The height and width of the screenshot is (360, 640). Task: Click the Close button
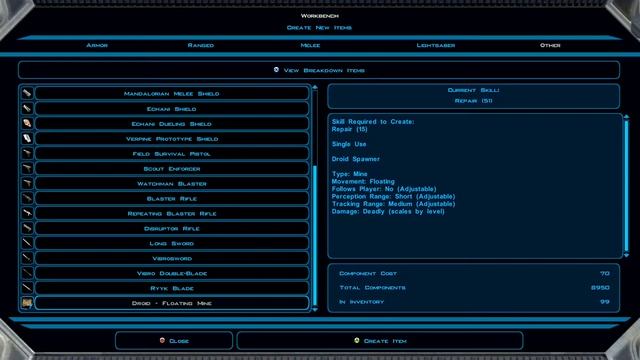coord(174,341)
